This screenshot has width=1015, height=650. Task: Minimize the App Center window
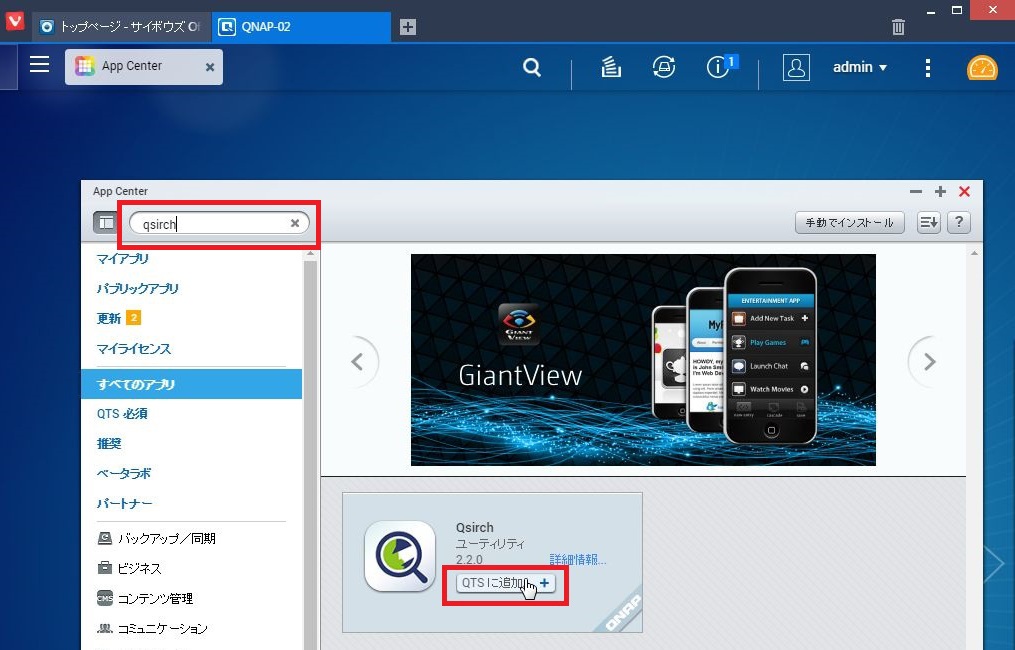click(x=915, y=192)
